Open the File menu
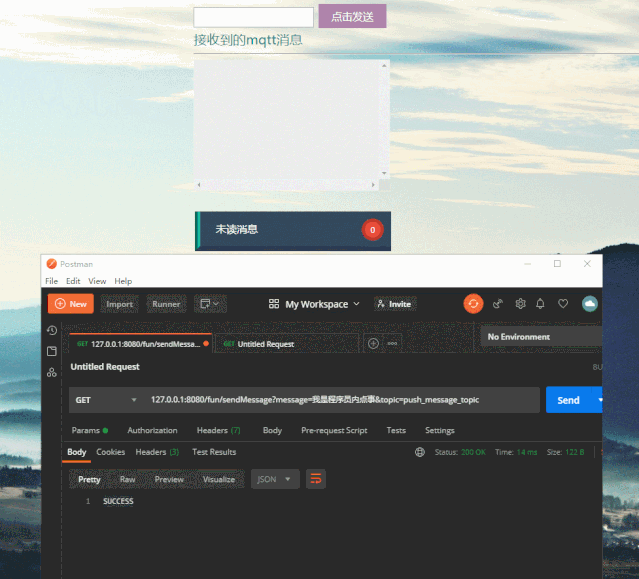Screen dimensions: 639x579 tap(51, 281)
